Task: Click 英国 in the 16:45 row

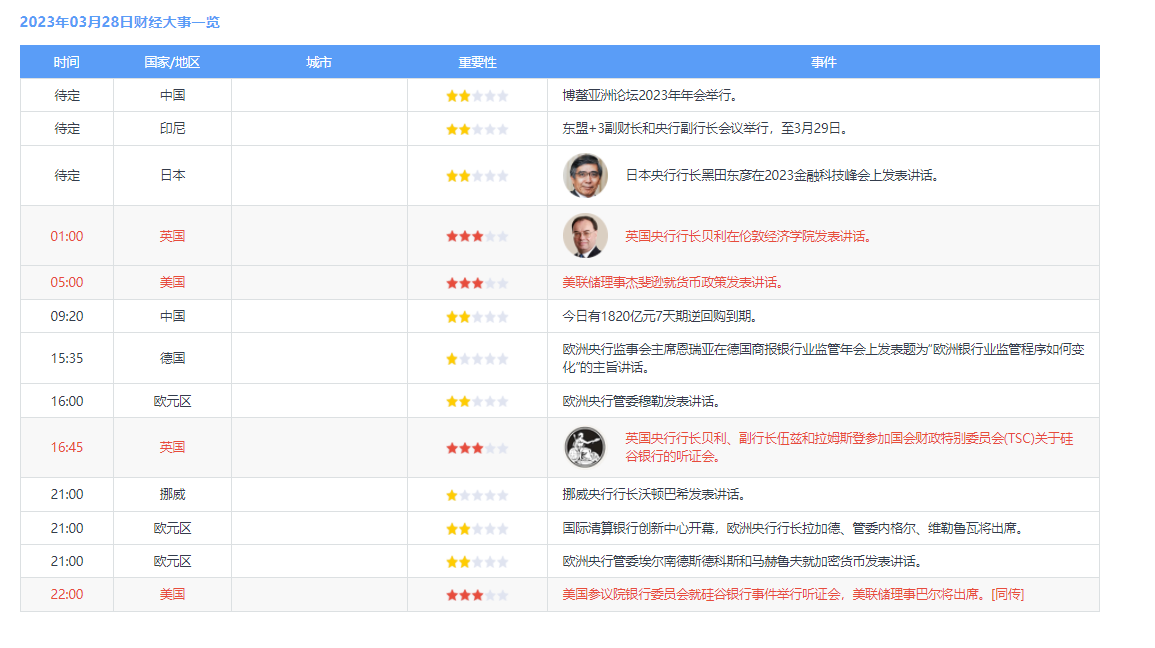Action: click(172, 447)
